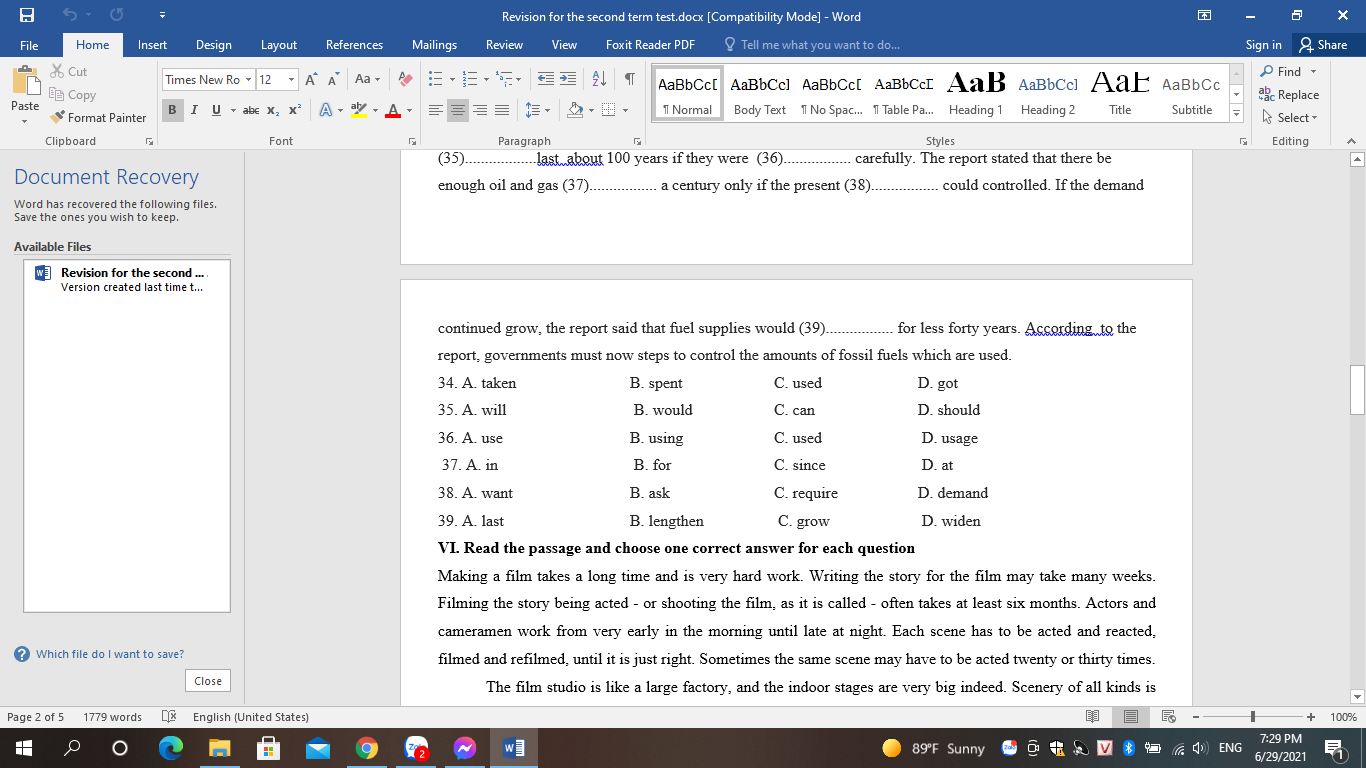Center align text
The image size is (1366, 768).
coord(458,110)
